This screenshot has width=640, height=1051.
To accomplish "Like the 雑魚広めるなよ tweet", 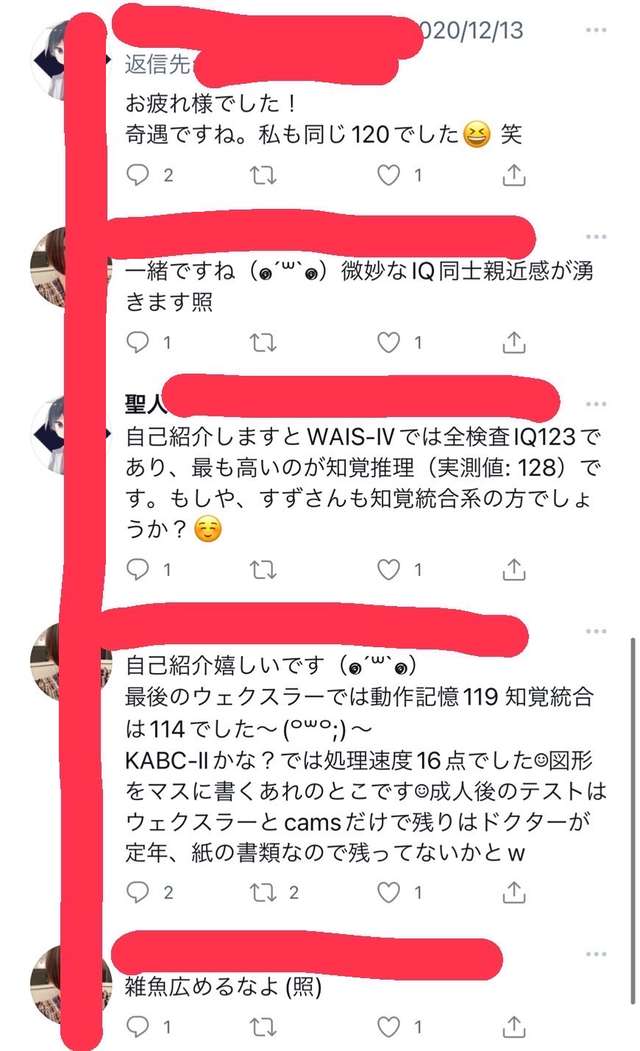I will (x=389, y=1026).
